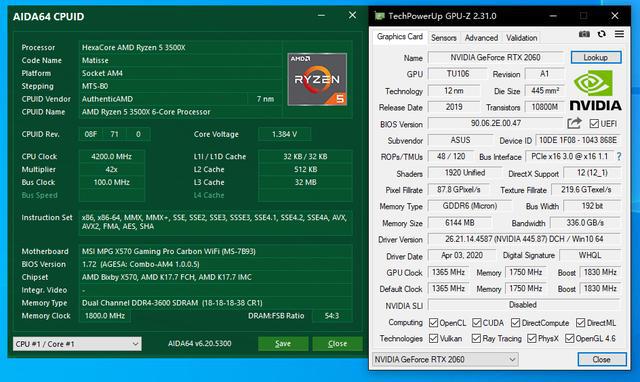
Task: Minimize the GPU-Z window
Action: point(553,16)
